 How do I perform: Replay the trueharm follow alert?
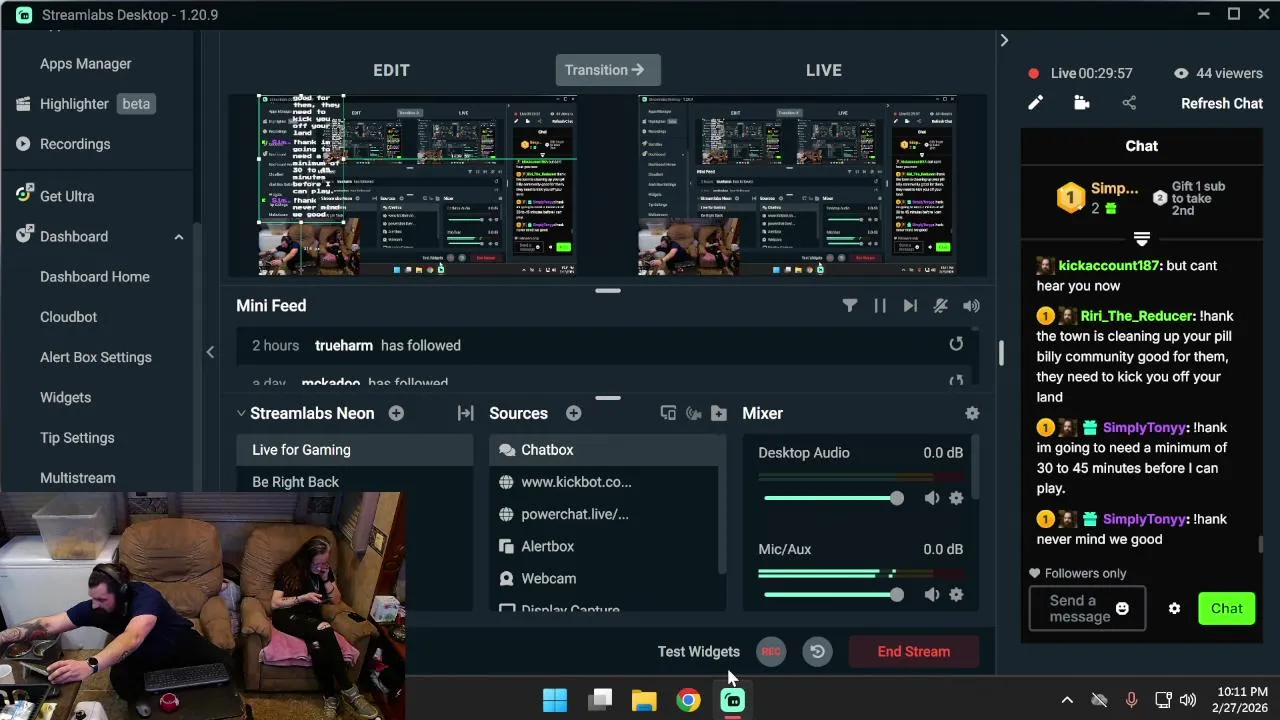(956, 345)
